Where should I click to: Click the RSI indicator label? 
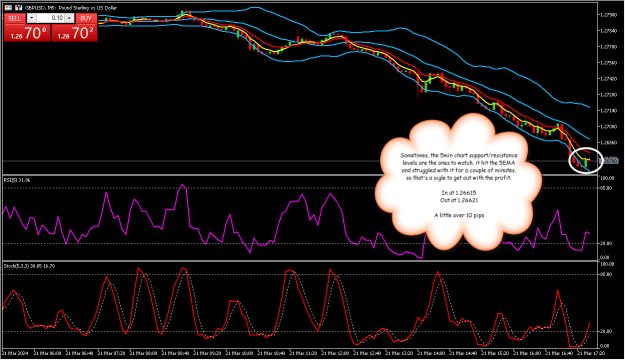pyautogui.click(x=17, y=180)
